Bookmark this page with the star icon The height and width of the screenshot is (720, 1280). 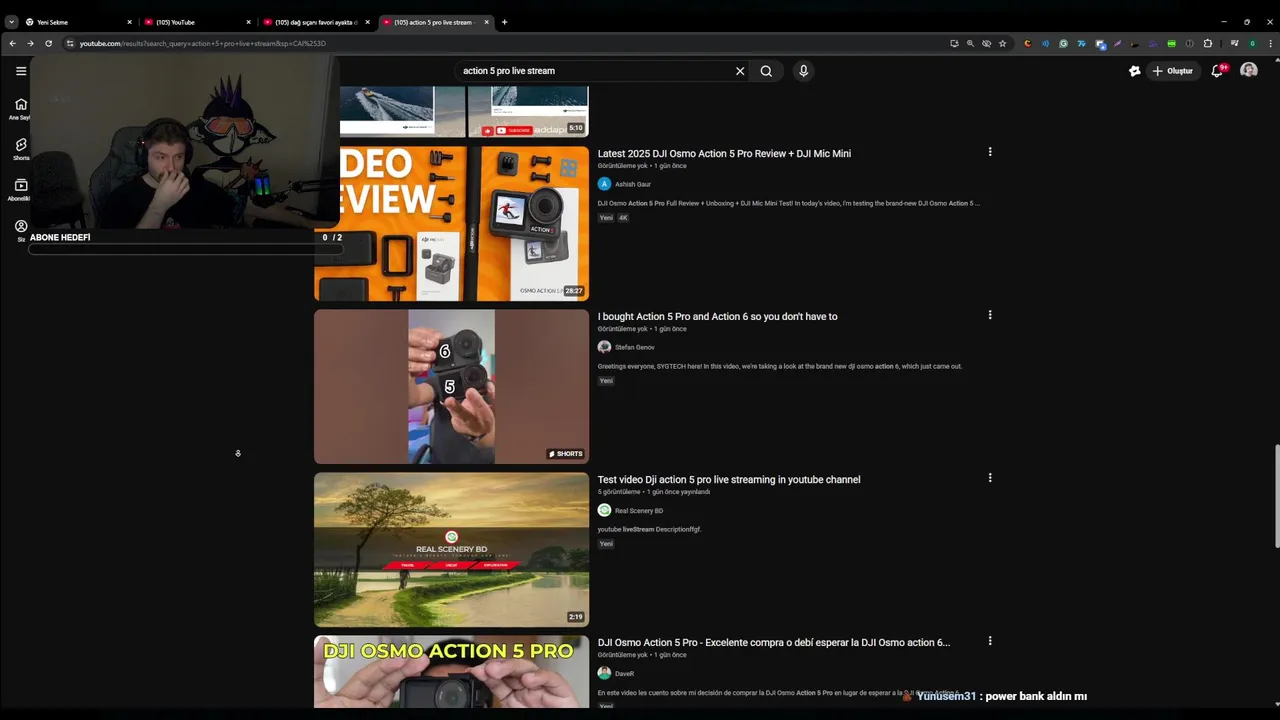coord(1002,43)
